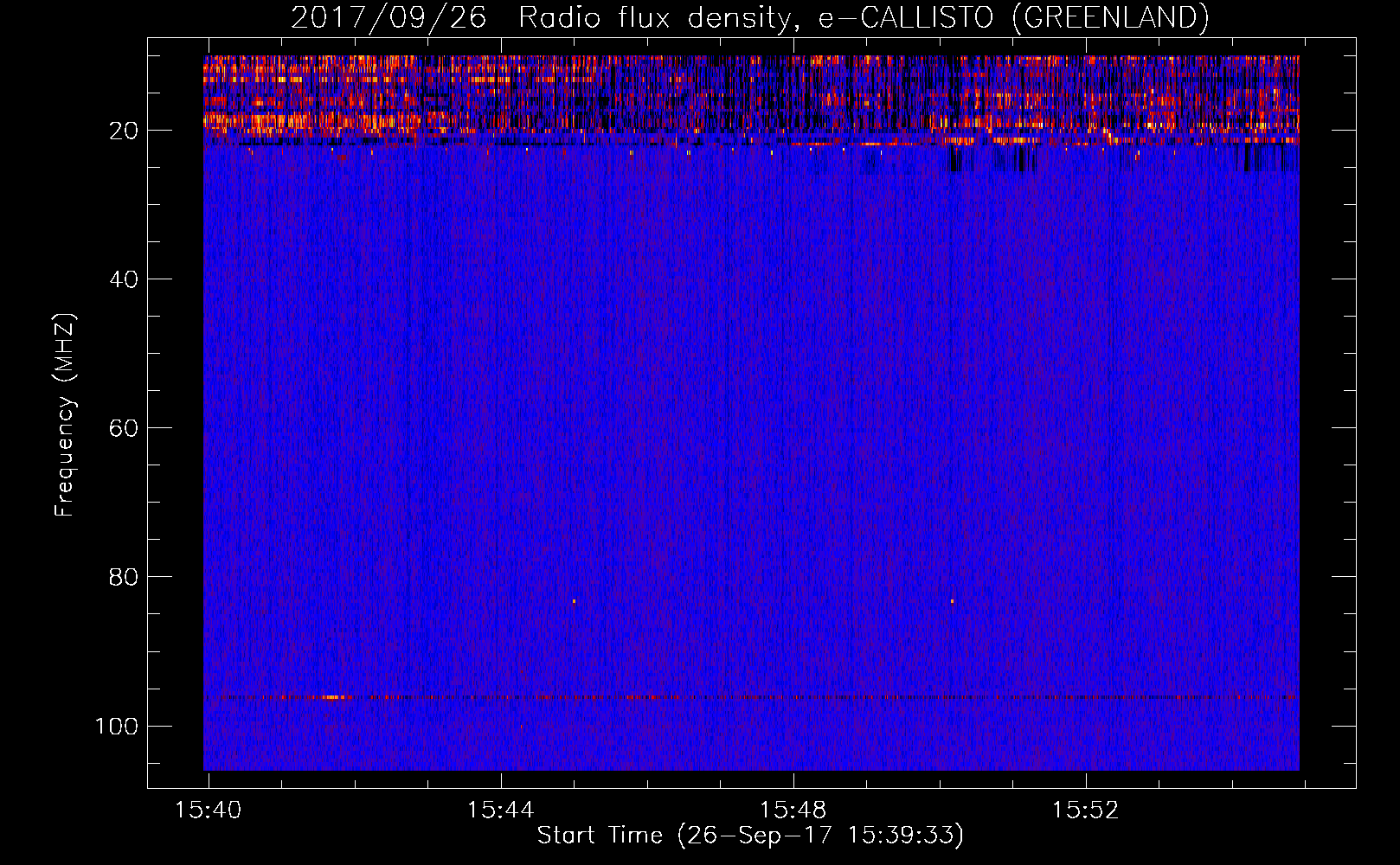Viewport: 1400px width, 865px height.
Task: Click the plot title 'Radio flux density, e-CALLISTO (GREENLAND)'
Action: pos(864,17)
